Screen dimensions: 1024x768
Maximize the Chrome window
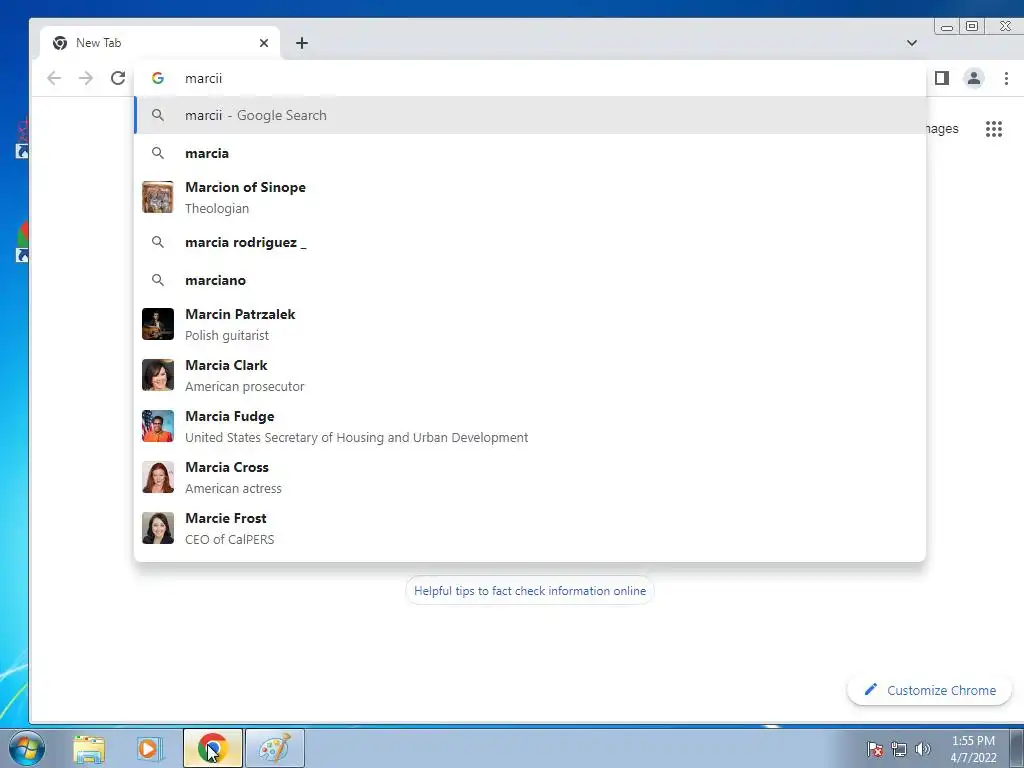tap(972, 27)
